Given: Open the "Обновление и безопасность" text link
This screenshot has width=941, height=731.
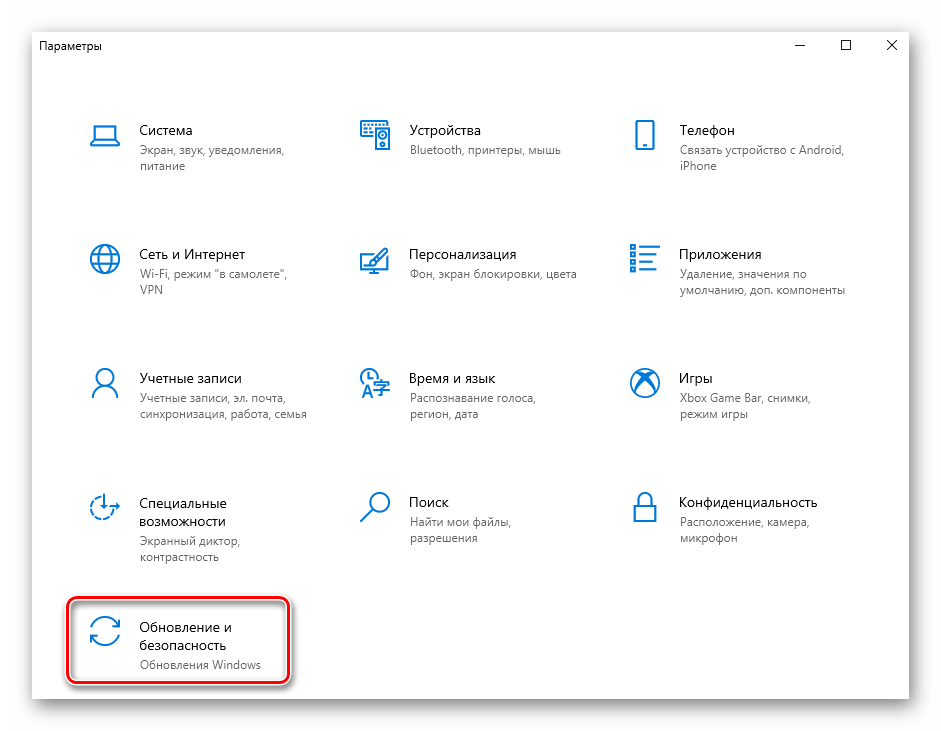Looking at the screenshot, I should pos(185,636).
